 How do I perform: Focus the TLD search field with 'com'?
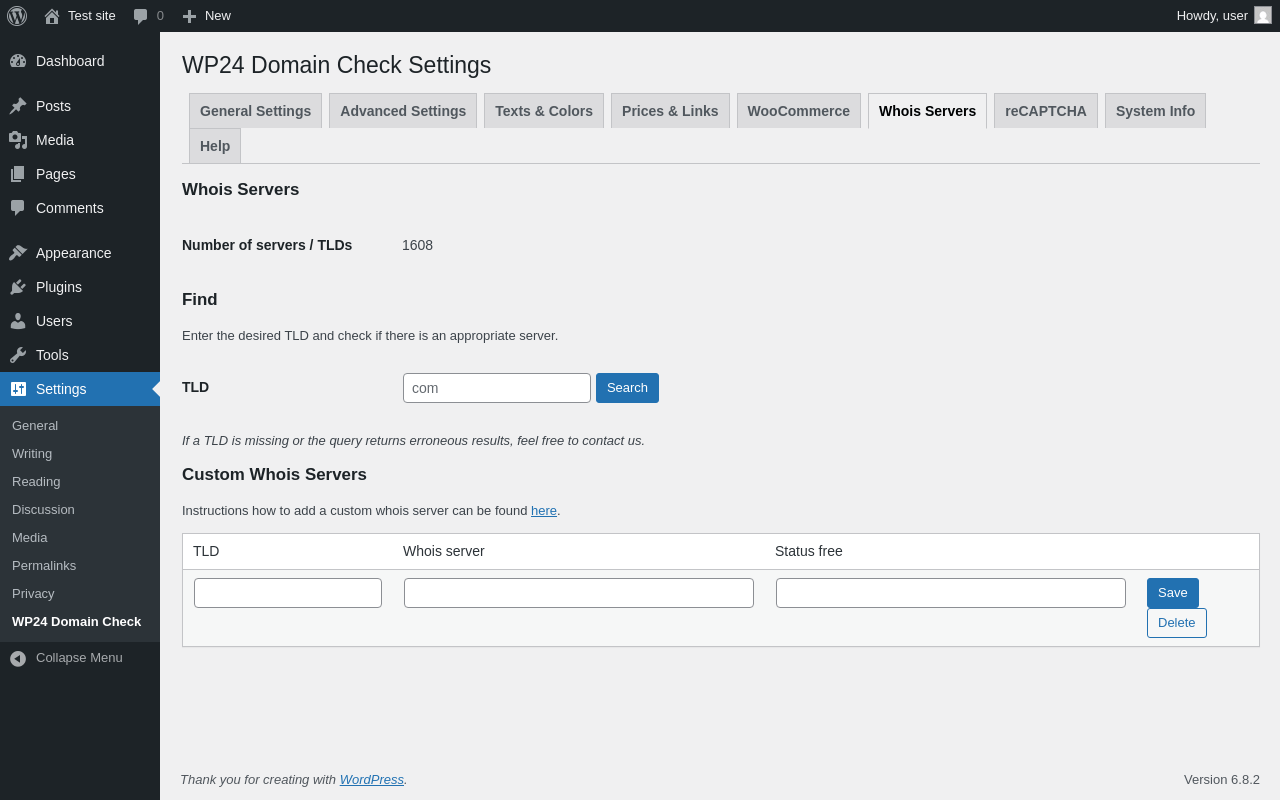coord(497,388)
